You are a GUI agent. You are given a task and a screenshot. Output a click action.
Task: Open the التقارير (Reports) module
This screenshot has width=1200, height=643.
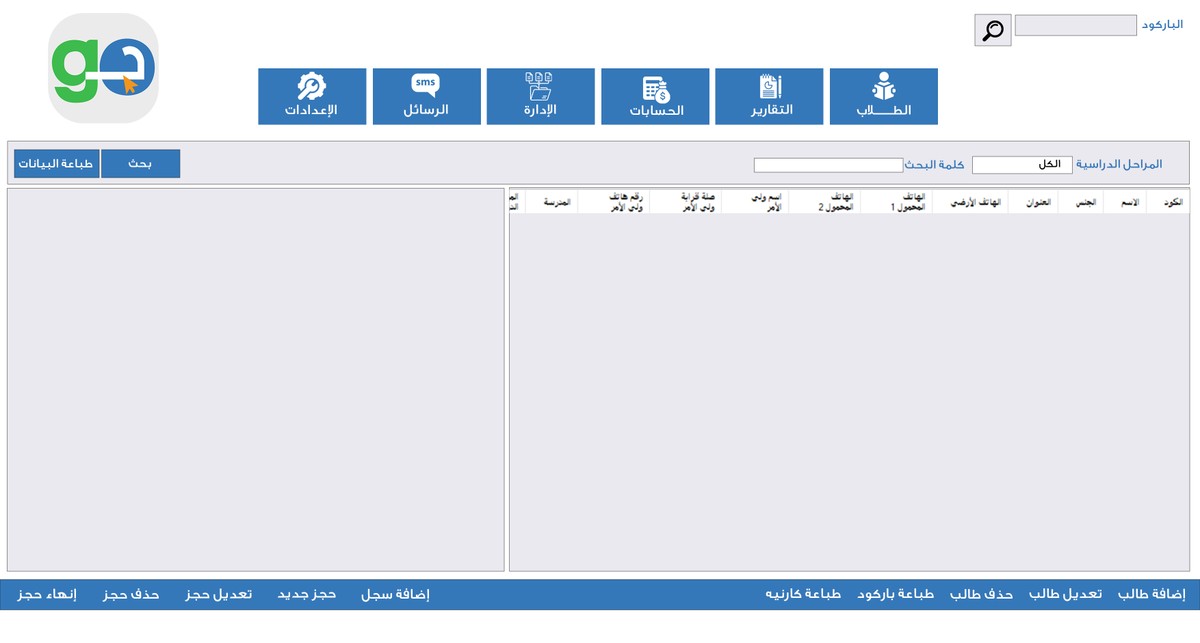[x=770, y=96]
